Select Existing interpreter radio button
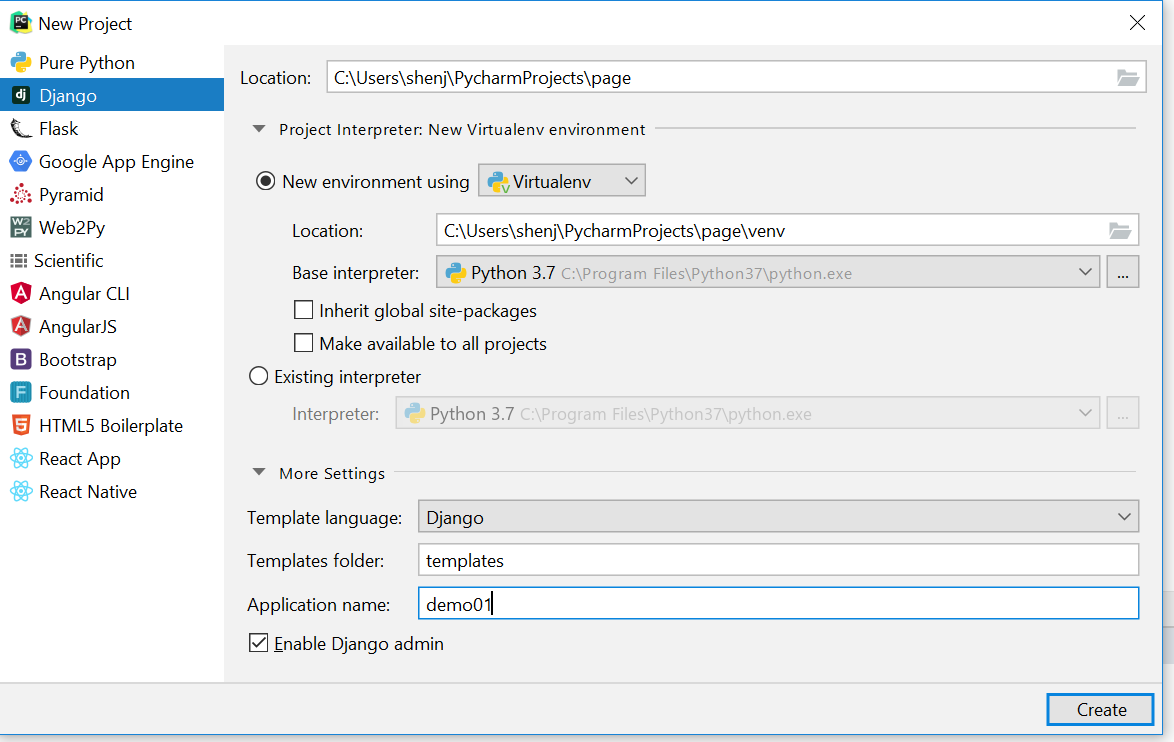Screen dimensions: 1174x742 (258, 376)
